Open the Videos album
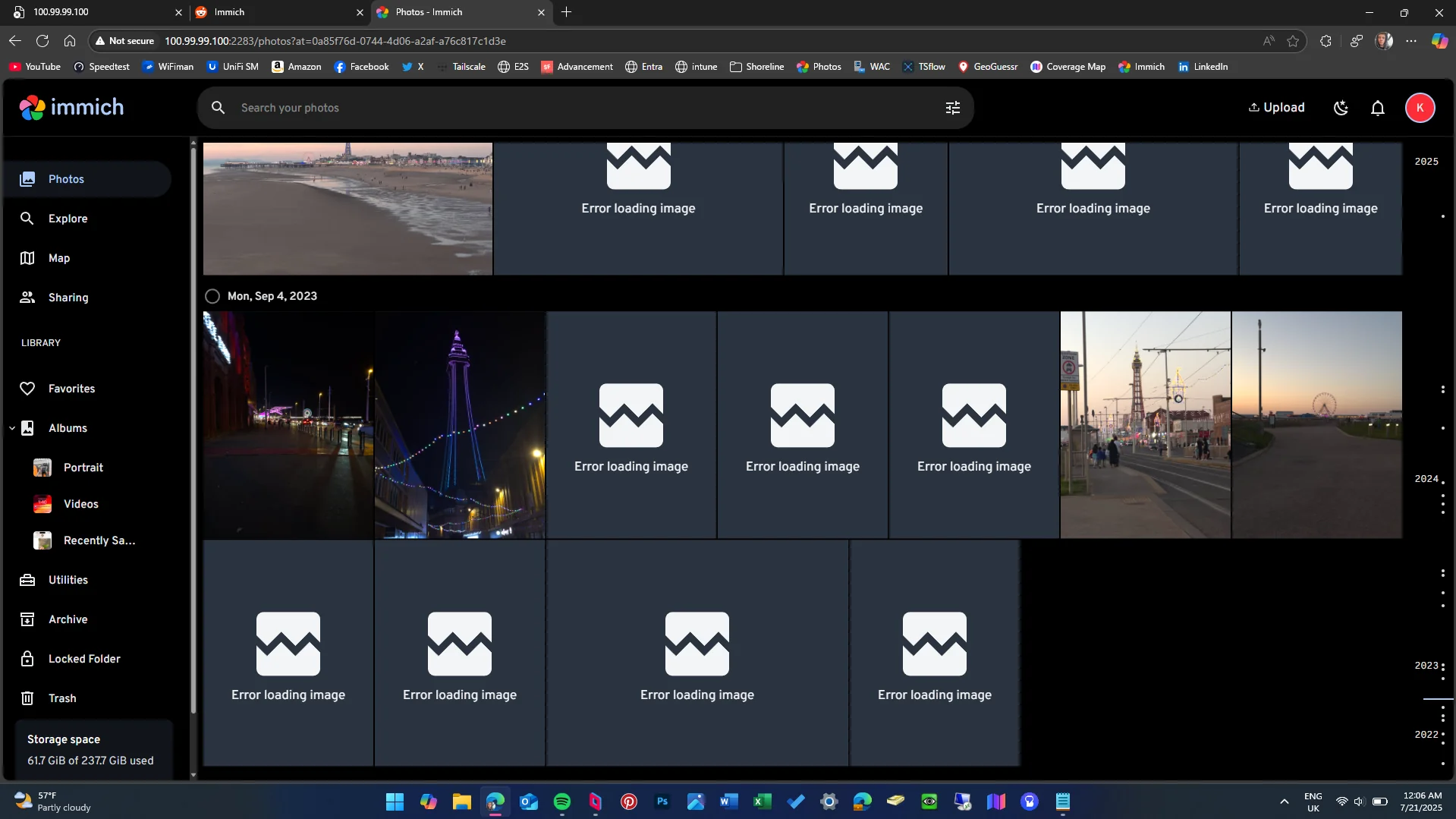Image resolution: width=1456 pixels, height=819 pixels. pos(80,503)
